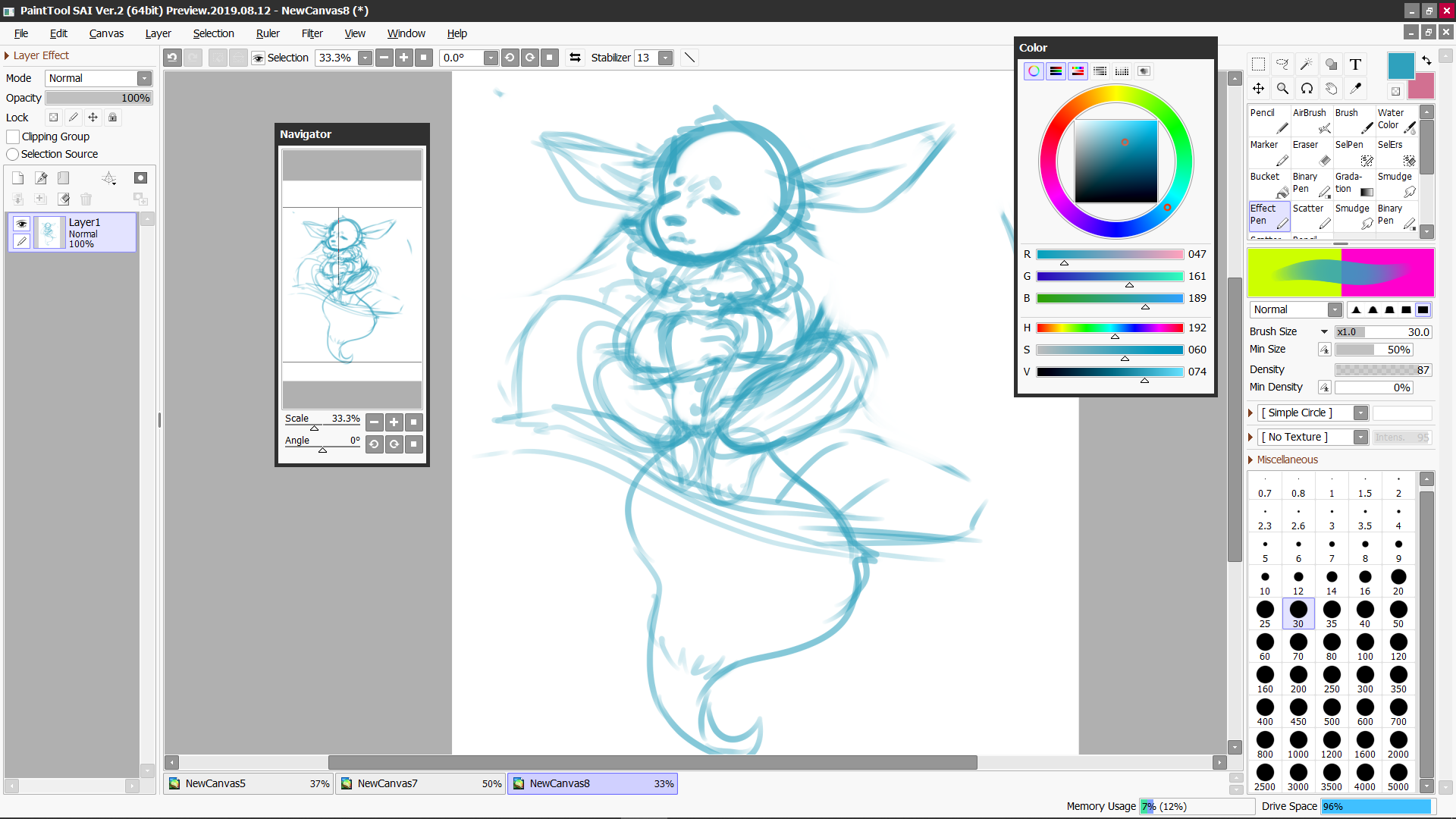
Task: Select the Selection Source radio button
Action: coord(13,154)
